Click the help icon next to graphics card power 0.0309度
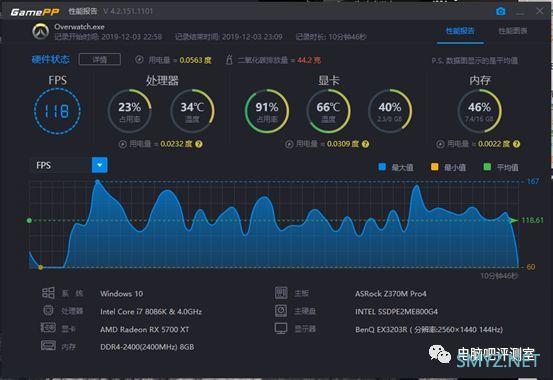The image size is (553, 380). 365,144
